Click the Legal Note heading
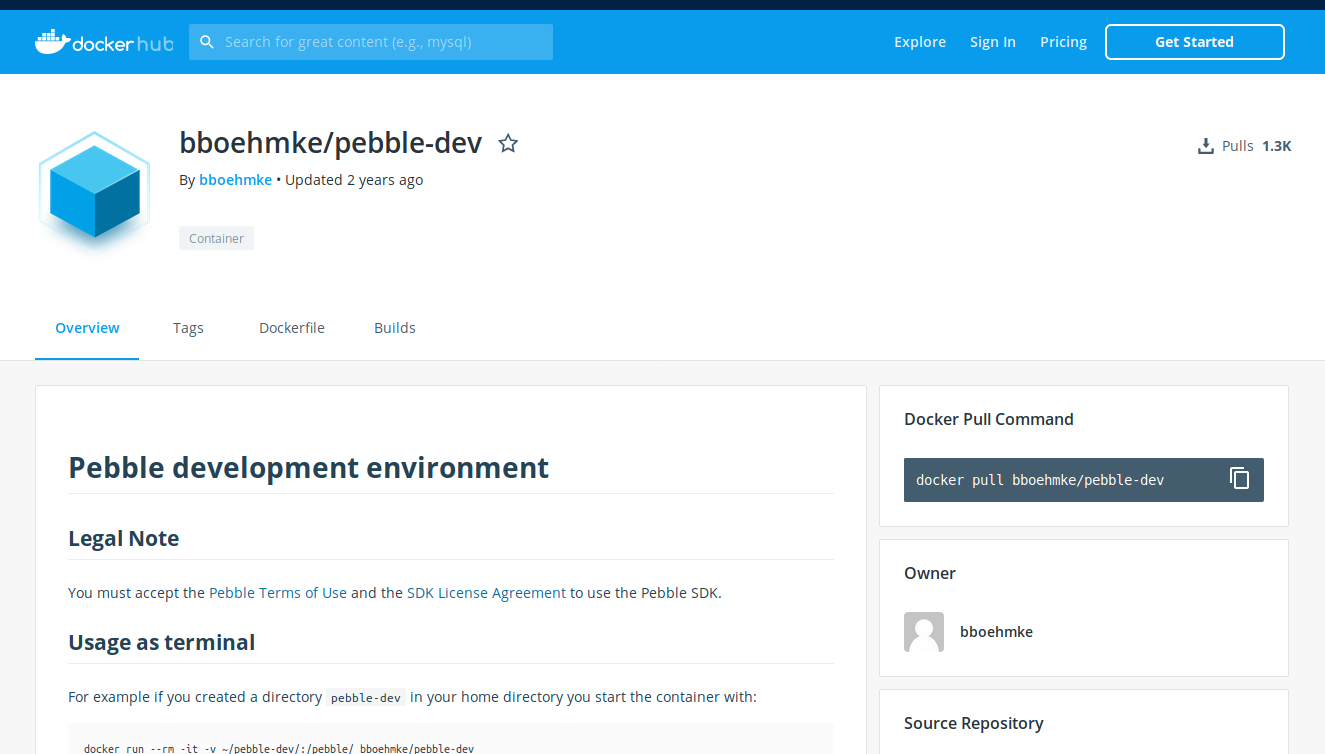This screenshot has width=1325, height=754. coord(124,538)
